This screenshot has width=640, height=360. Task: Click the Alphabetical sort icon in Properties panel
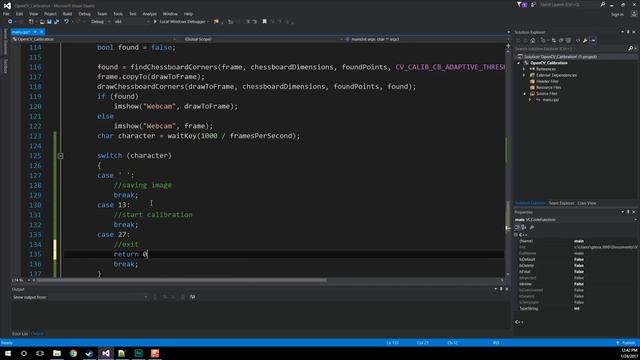(524, 227)
